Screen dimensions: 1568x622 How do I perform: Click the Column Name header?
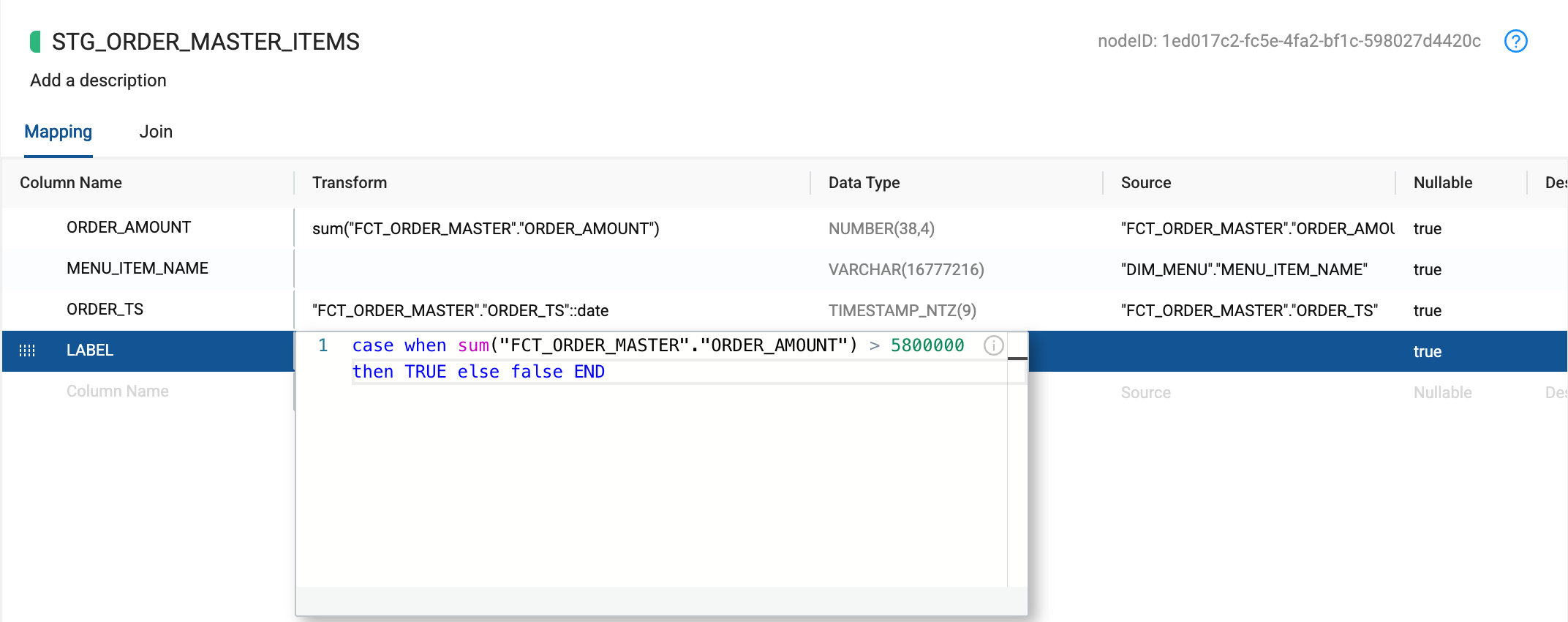(x=71, y=183)
